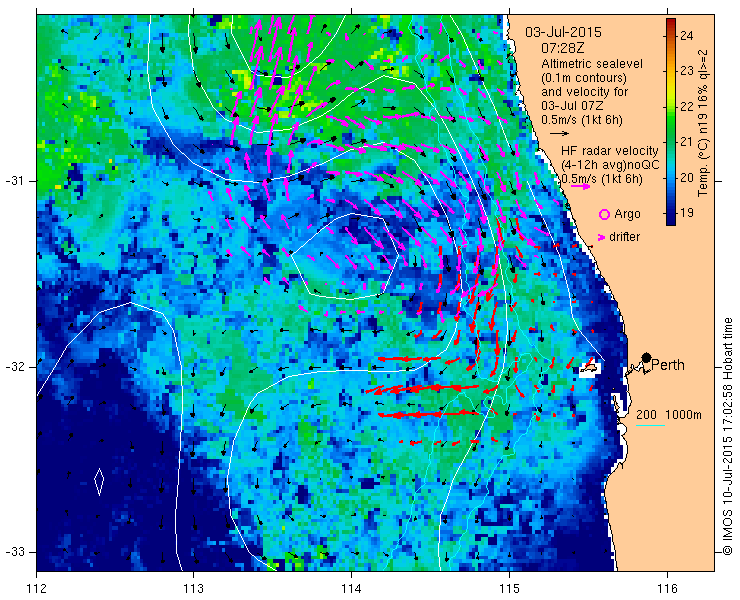Image resolution: width=740 pixels, height=600 pixels.
Task: Click the longitude axis label 115
Action: pyautogui.click(x=509, y=589)
